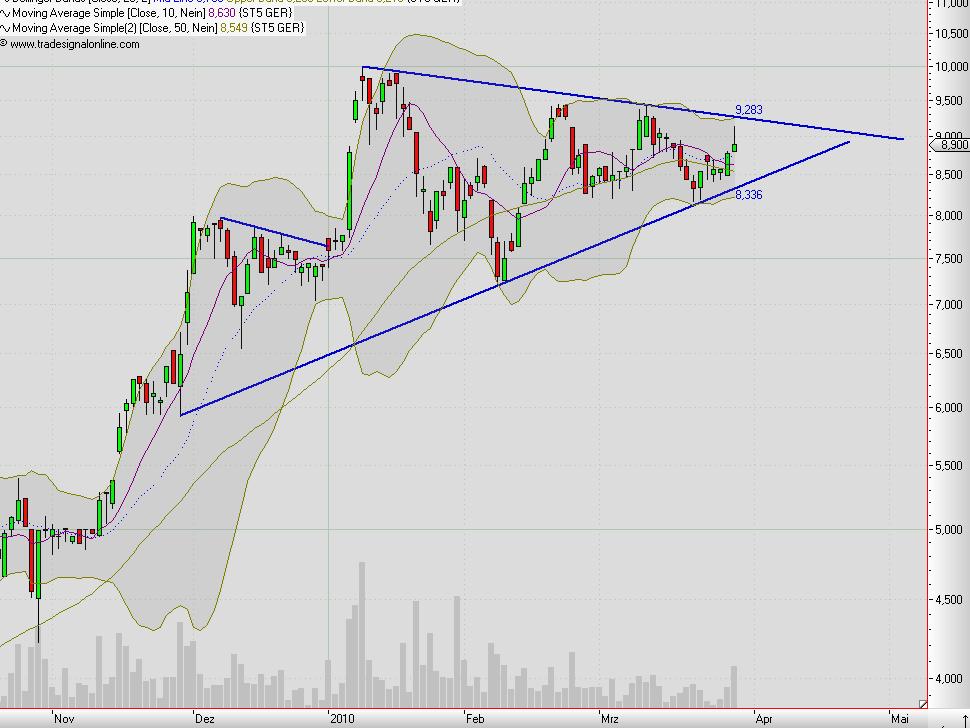Click the up arrow below the price axis

coord(964,721)
